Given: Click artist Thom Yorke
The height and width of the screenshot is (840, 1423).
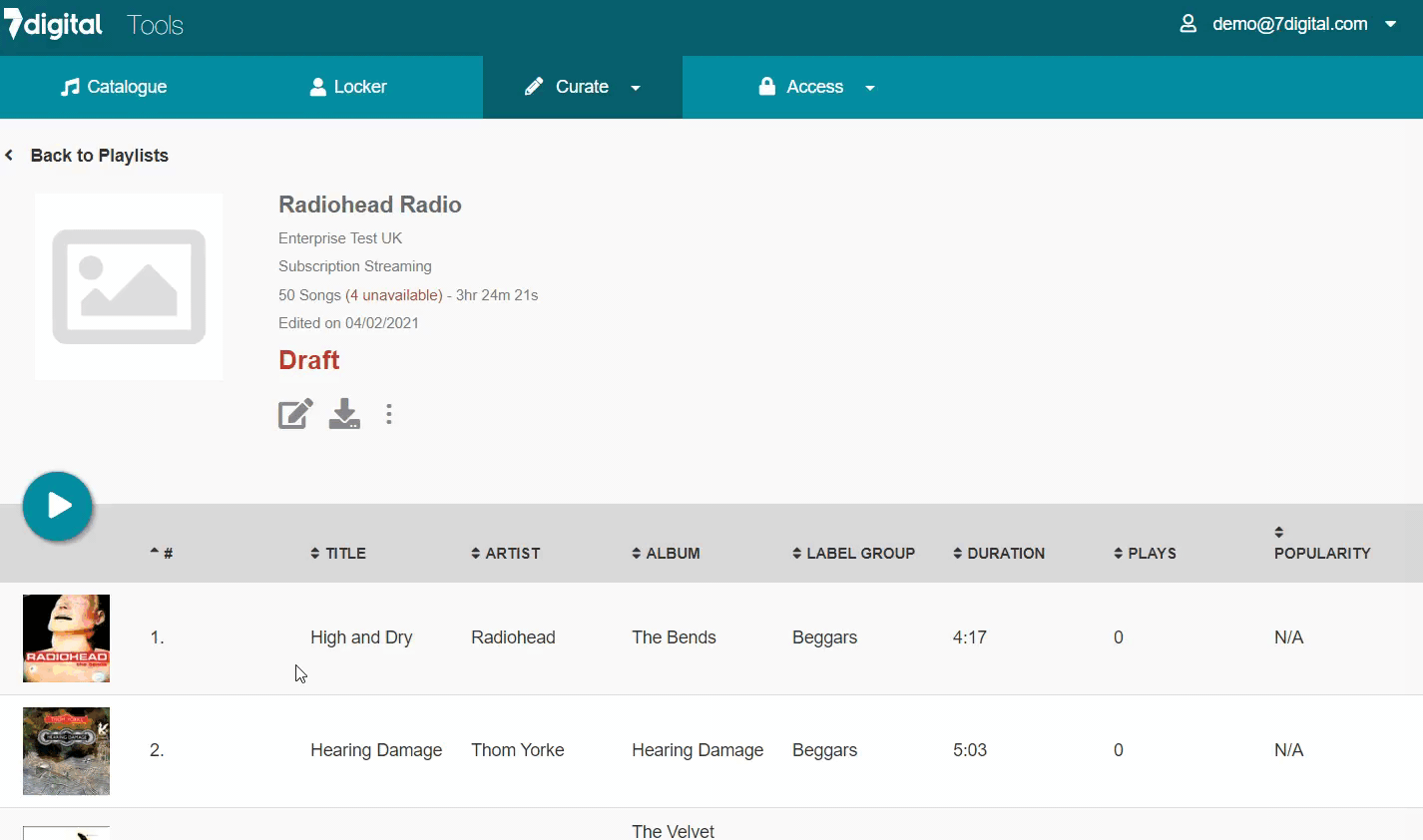Looking at the screenshot, I should (x=518, y=750).
